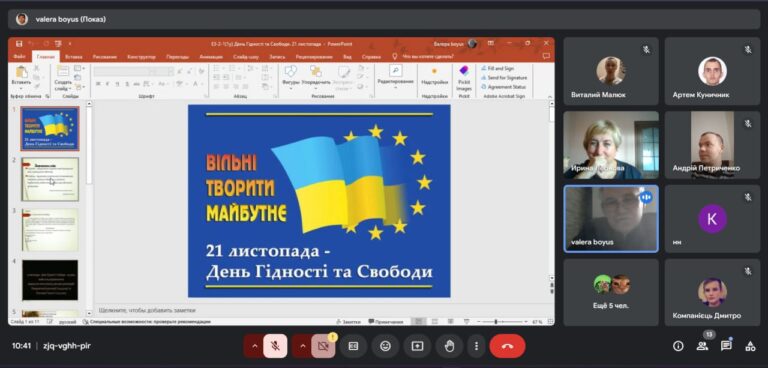Open the Анимация ribbon tab

(x=211, y=57)
